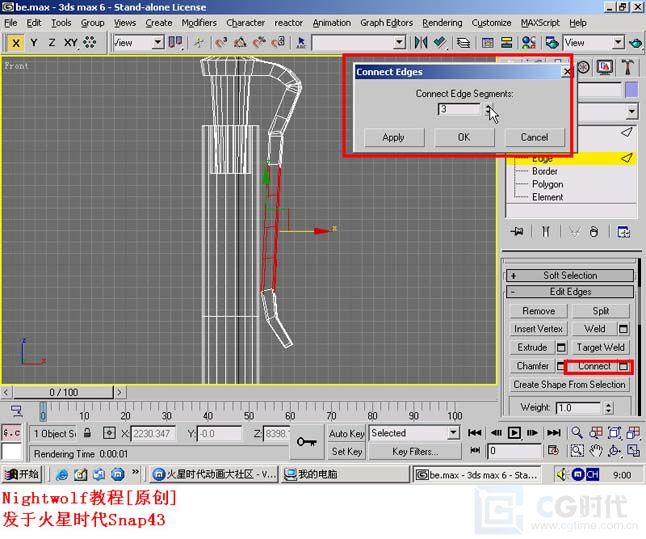The height and width of the screenshot is (539, 646).
Task: Select the Border sub-object level
Action: click(545, 171)
